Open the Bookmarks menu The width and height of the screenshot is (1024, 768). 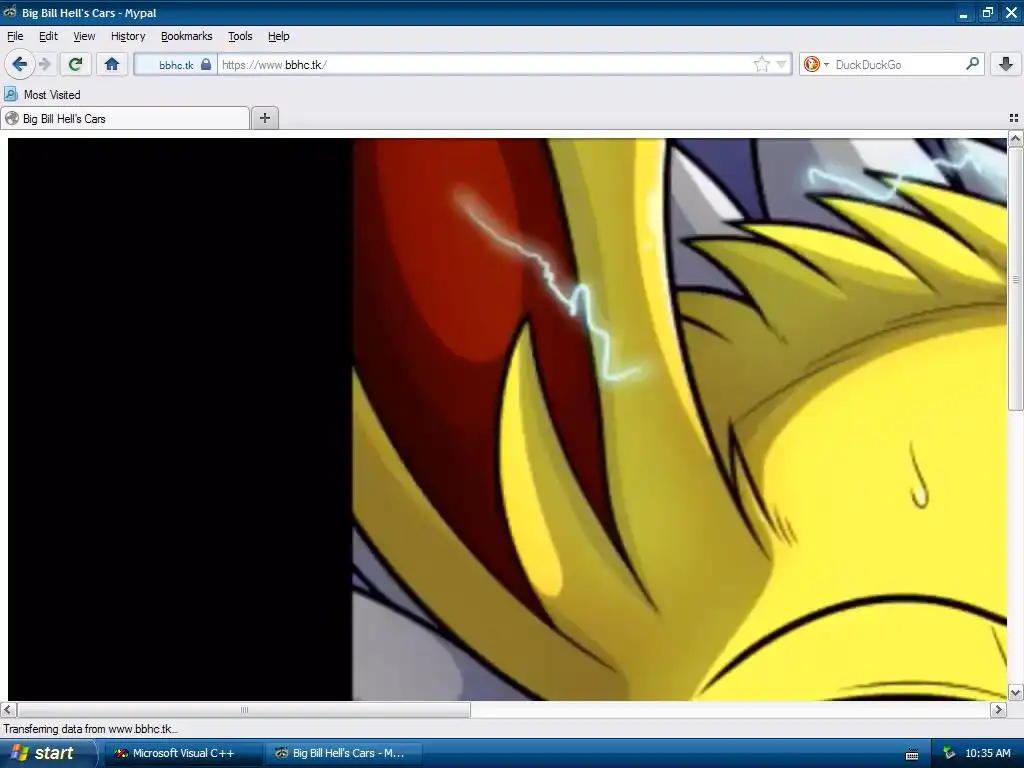187,36
